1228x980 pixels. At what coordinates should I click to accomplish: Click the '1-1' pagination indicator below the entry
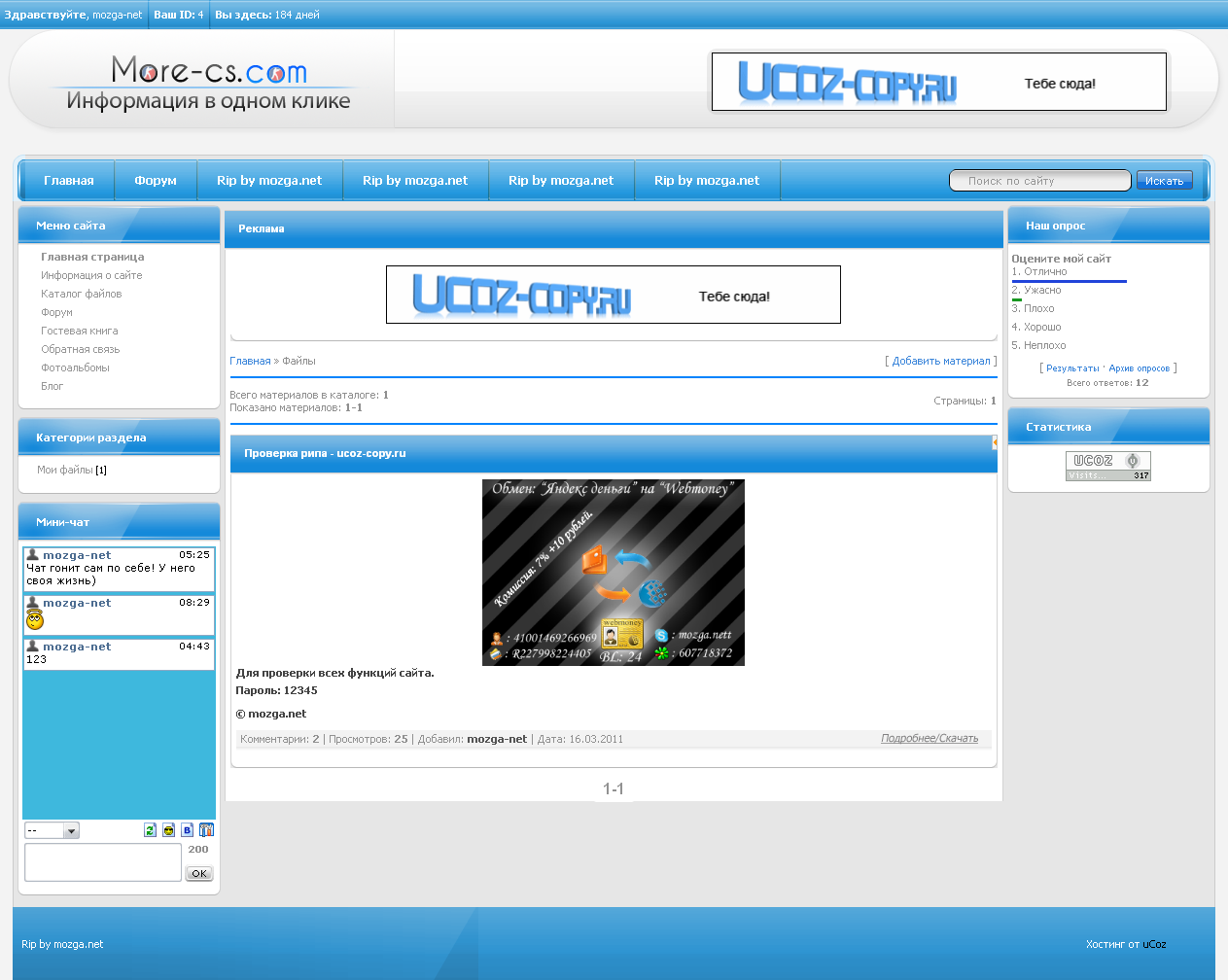tap(614, 788)
